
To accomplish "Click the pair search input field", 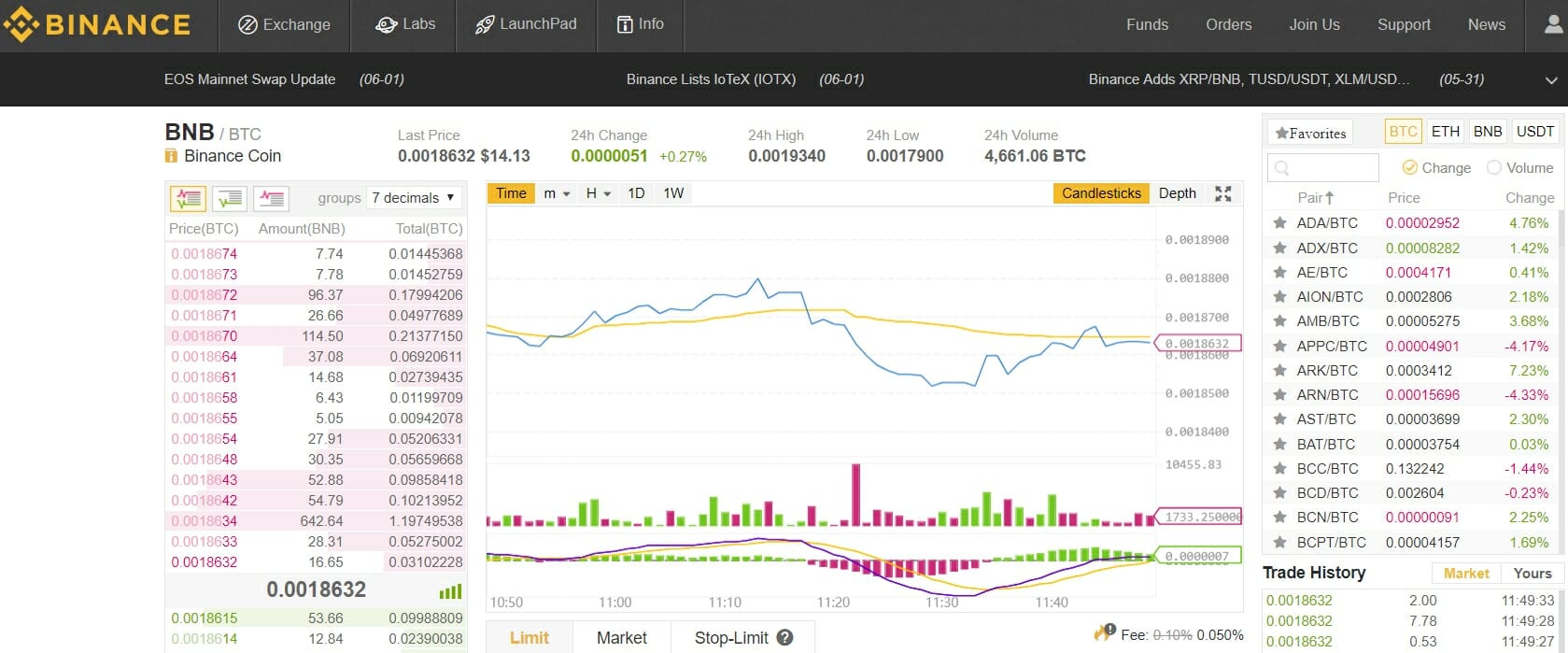I will (1323, 168).
